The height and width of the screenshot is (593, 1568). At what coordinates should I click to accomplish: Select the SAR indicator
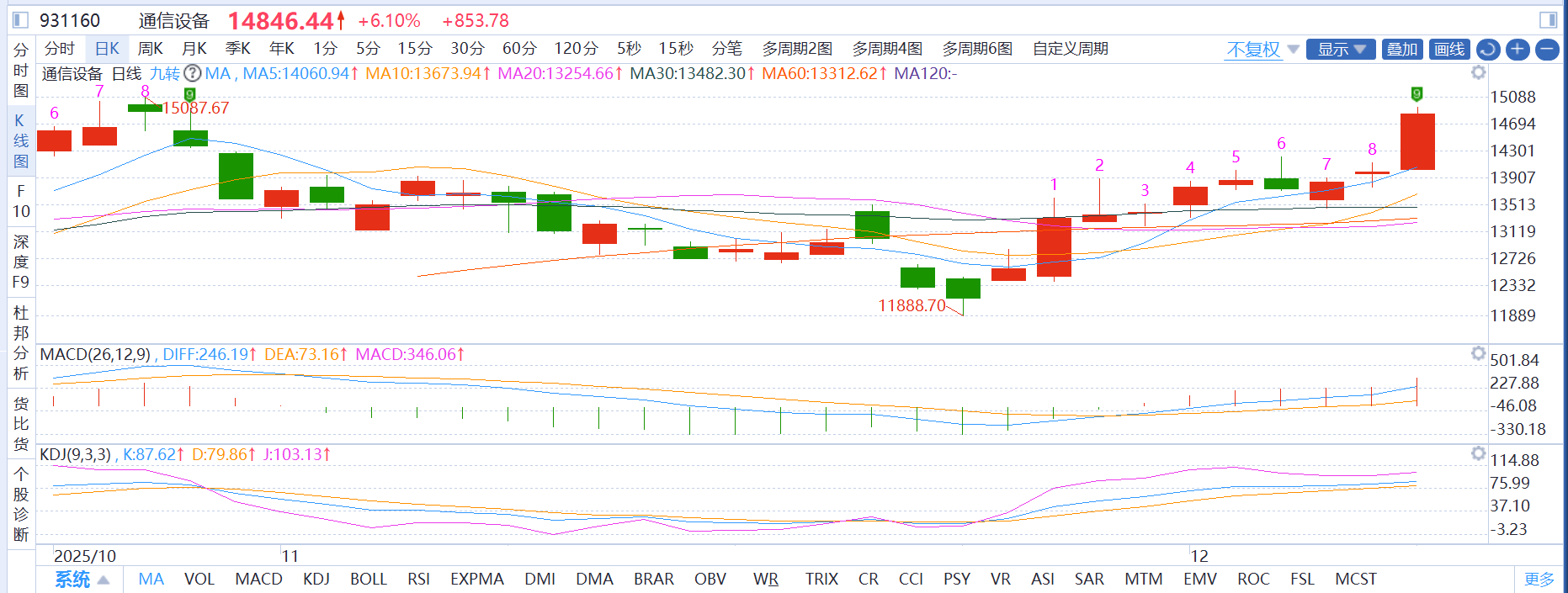coord(1089,579)
